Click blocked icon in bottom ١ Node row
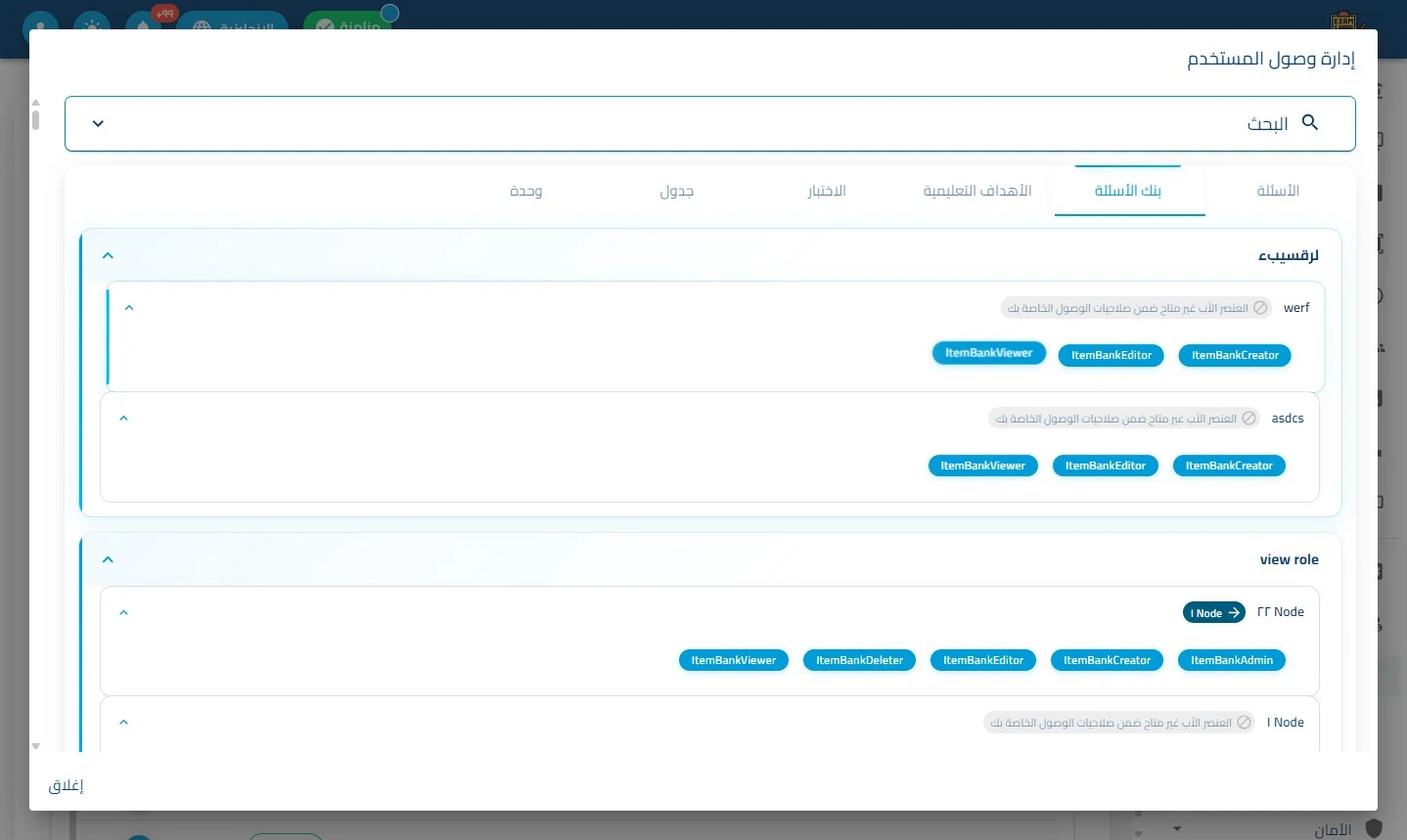This screenshot has width=1407, height=840. coord(1244,723)
